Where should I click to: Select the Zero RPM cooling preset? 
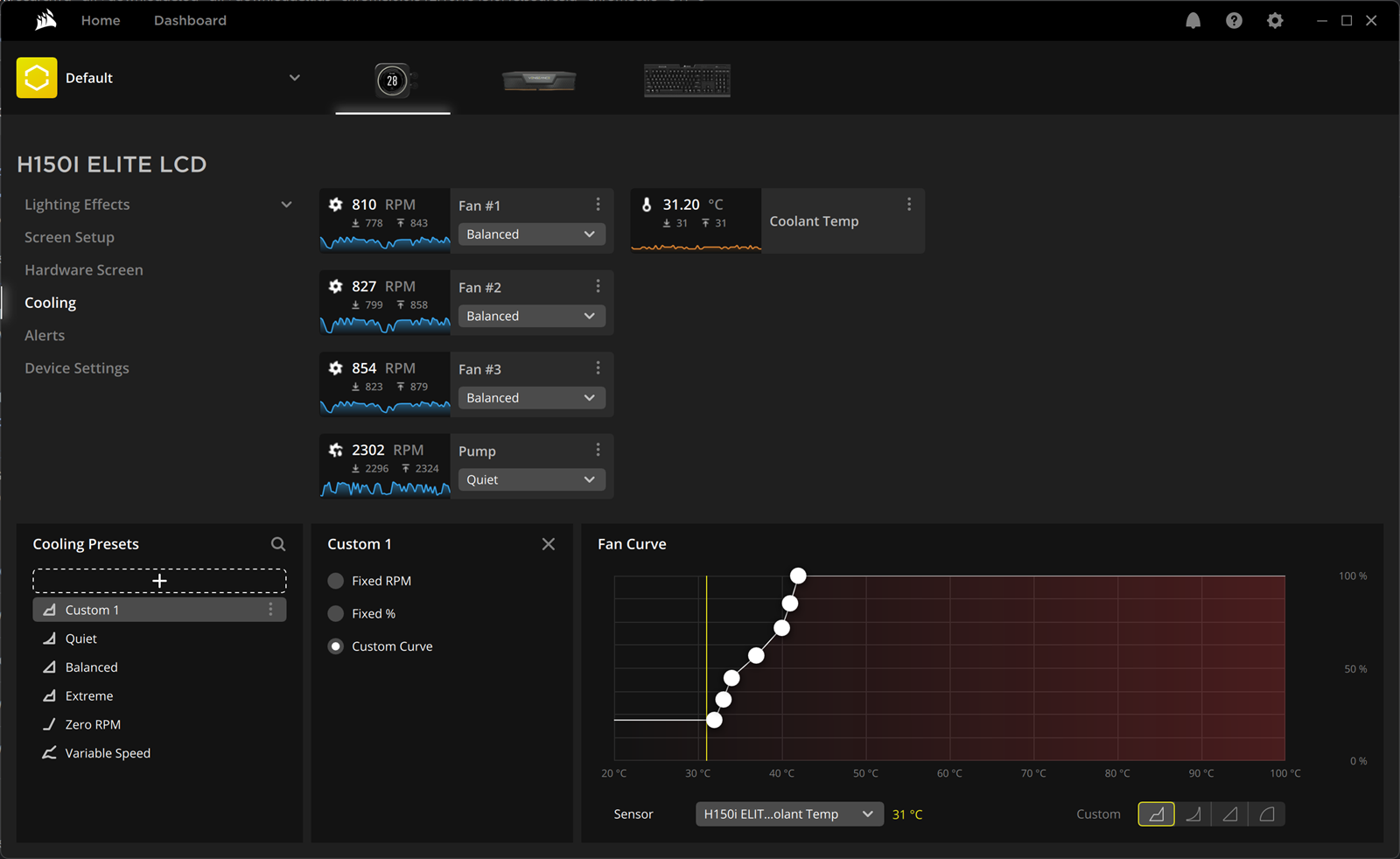click(93, 724)
